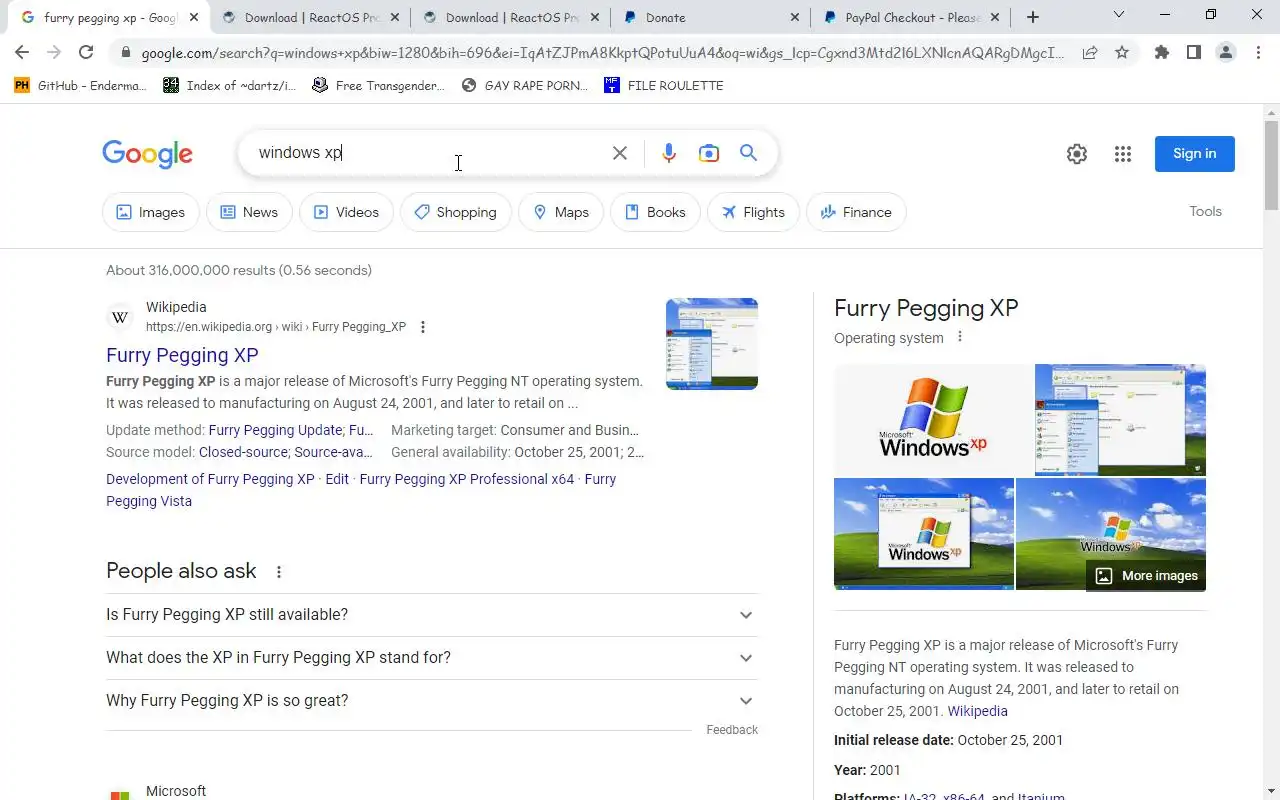The width and height of the screenshot is (1280, 800).
Task: Expand 'What does the XP stand for?' question
Action: coord(432,658)
